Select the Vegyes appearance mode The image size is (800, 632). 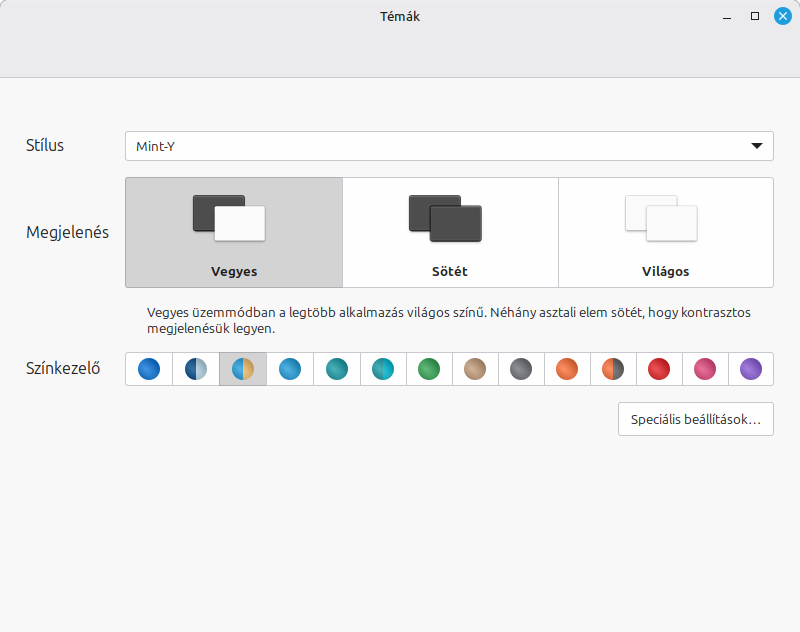(234, 233)
